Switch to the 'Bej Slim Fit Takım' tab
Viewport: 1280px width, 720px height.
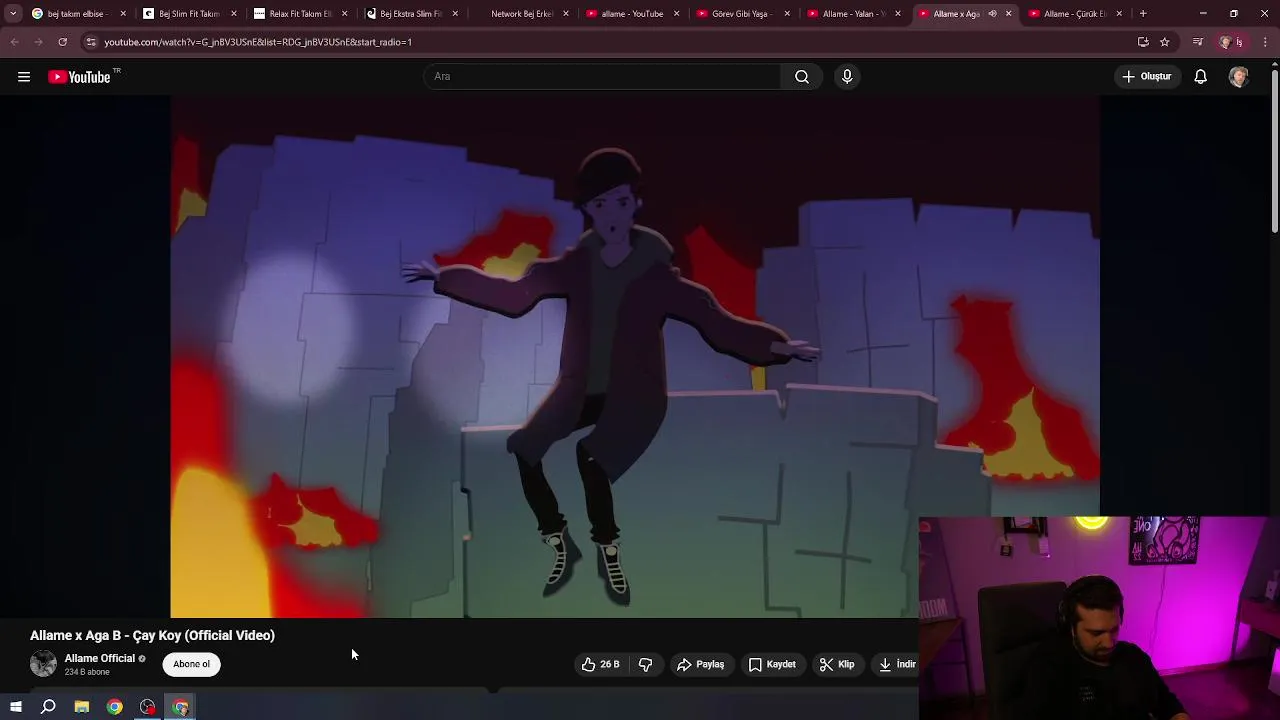188,14
